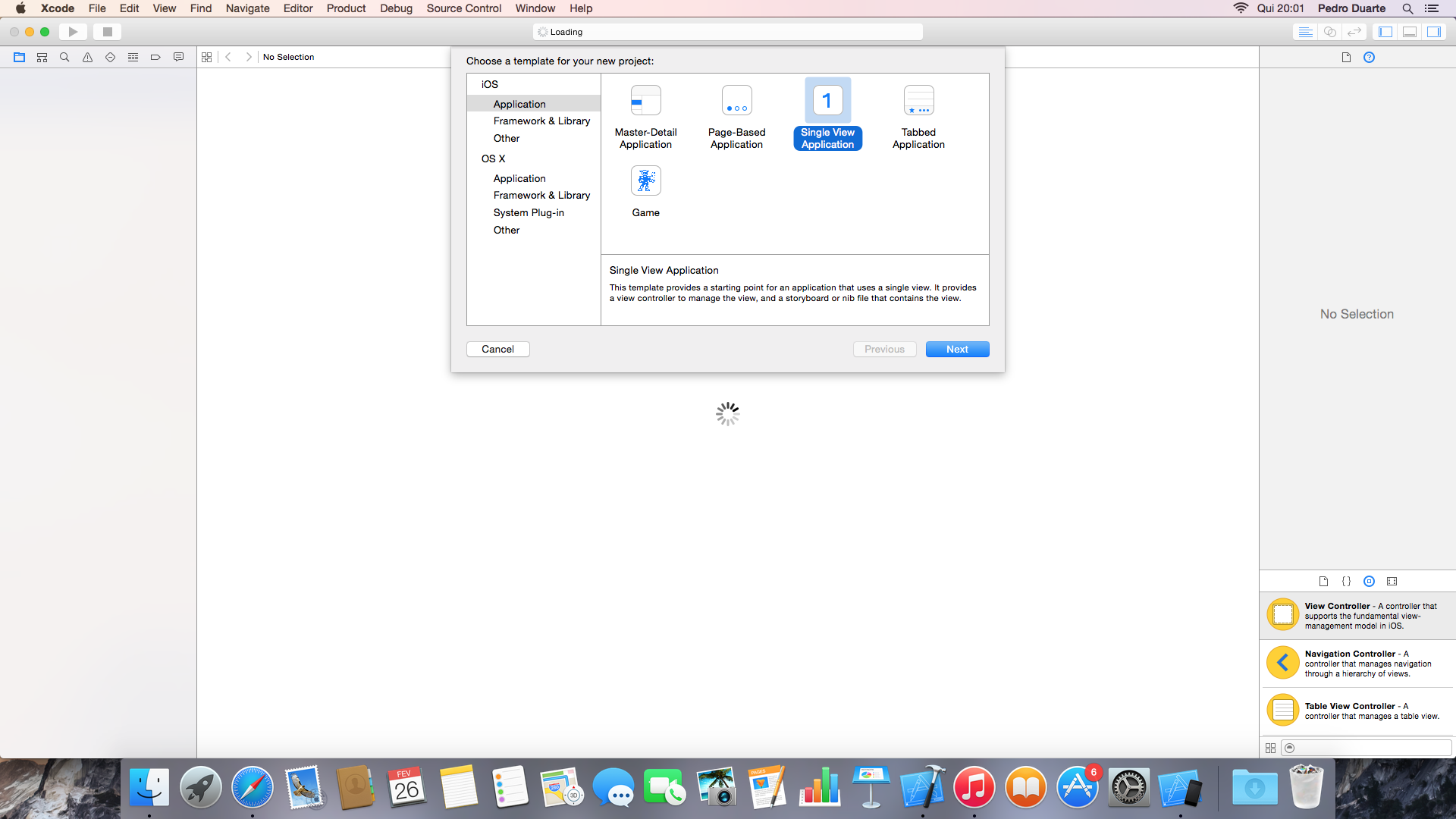Viewport: 1456px width, 819px height.
Task: Select the Object library icon
Action: (x=1369, y=582)
